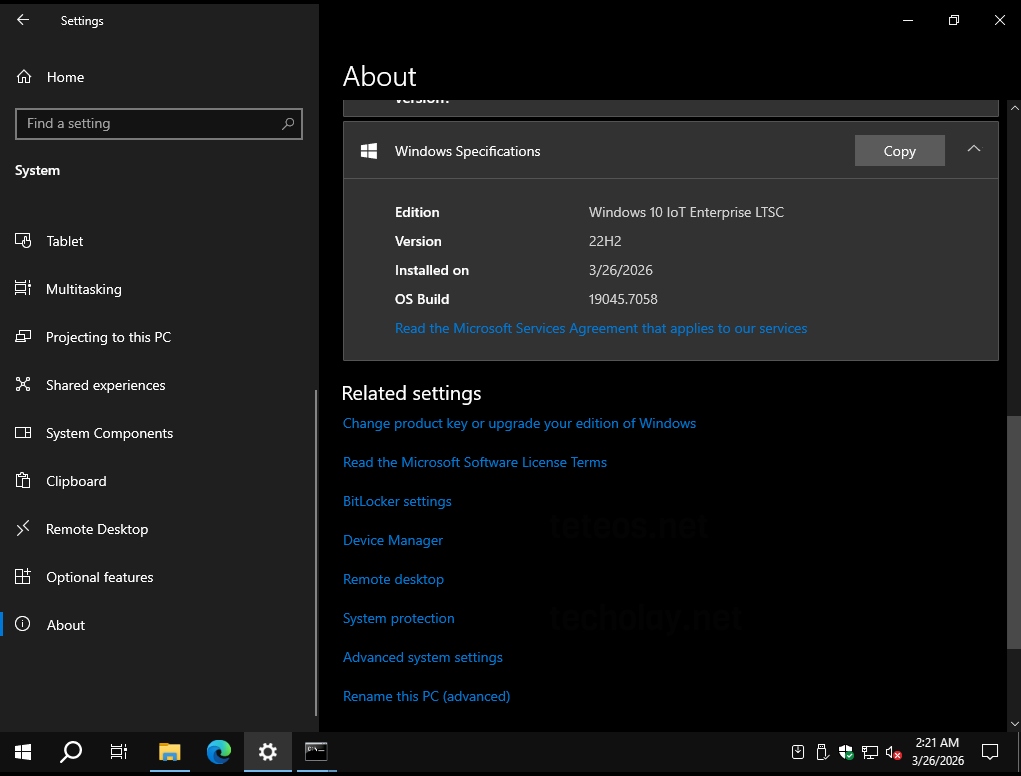1021x776 pixels.
Task: Click the network tray icon
Action: point(870,753)
